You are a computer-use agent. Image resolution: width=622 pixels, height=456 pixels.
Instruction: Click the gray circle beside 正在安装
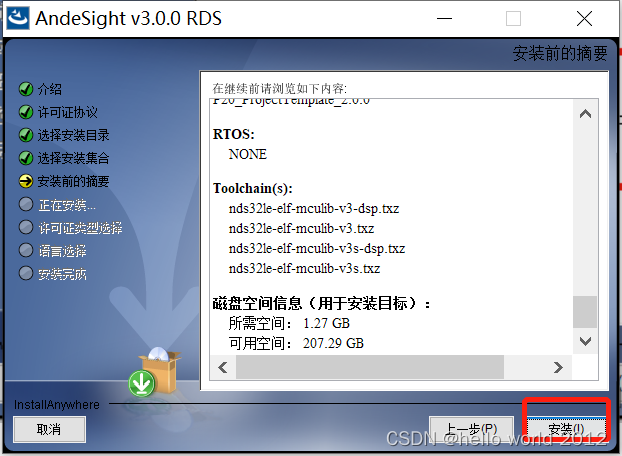[26, 205]
